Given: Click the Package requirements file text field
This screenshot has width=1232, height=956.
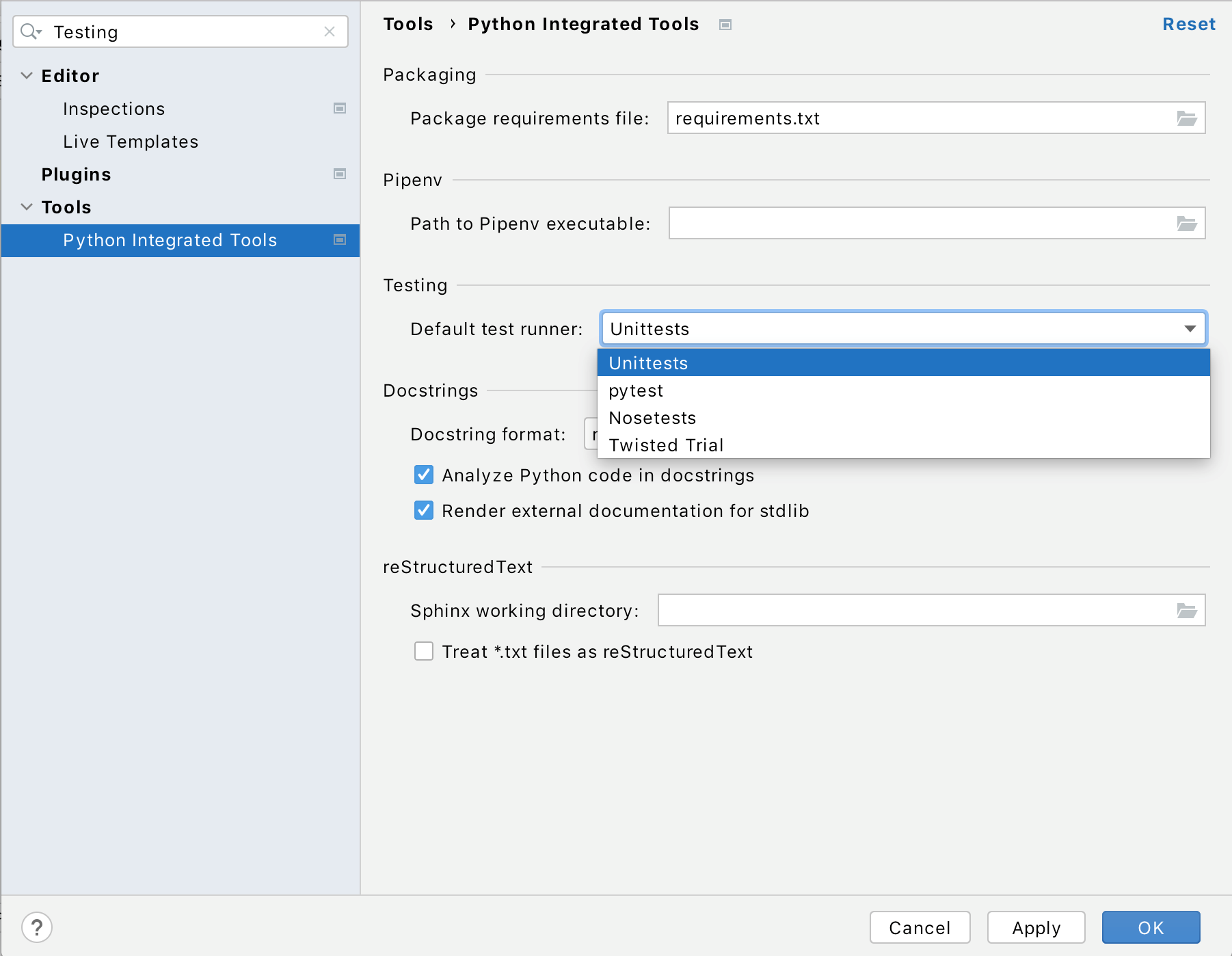Looking at the screenshot, I should coord(916,118).
